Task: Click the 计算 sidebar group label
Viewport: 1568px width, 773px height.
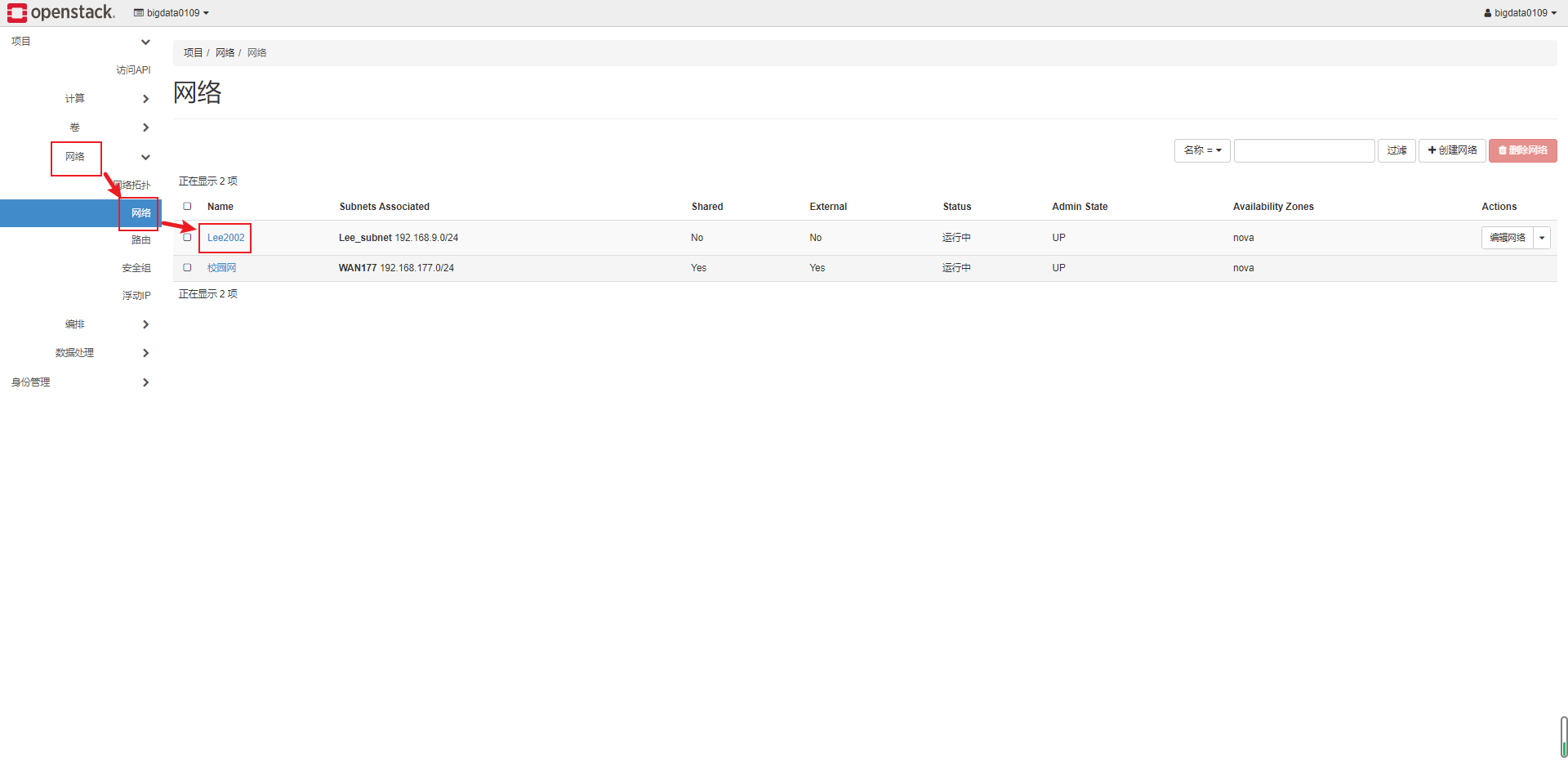Action: (75, 99)
